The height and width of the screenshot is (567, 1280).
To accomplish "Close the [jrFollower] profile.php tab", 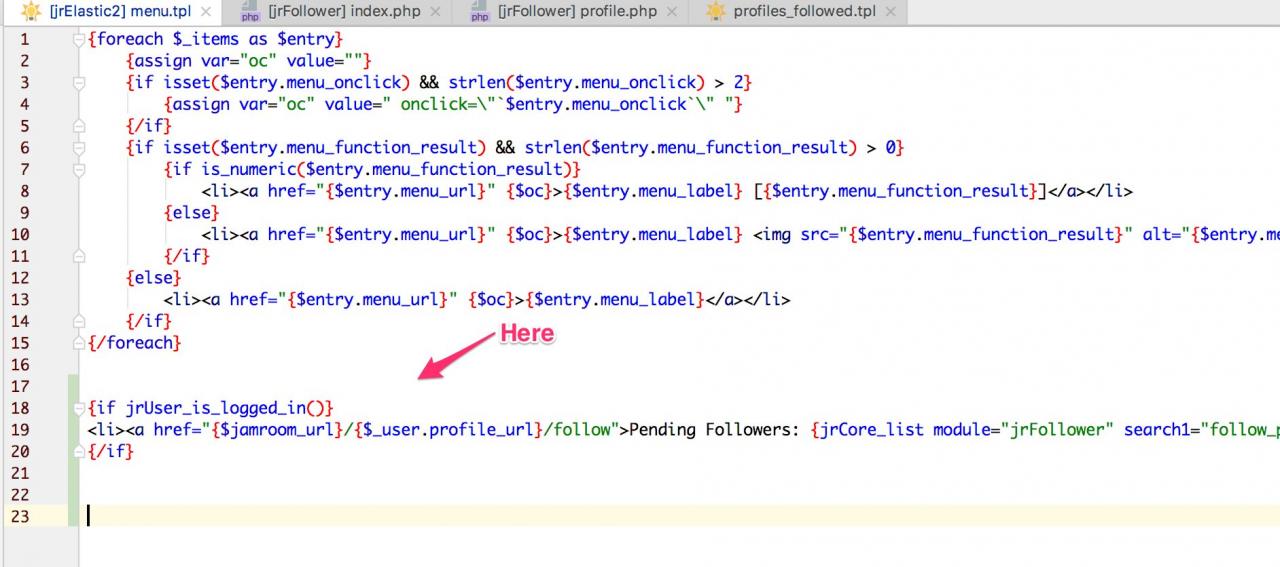I will (x=670, y=12).
